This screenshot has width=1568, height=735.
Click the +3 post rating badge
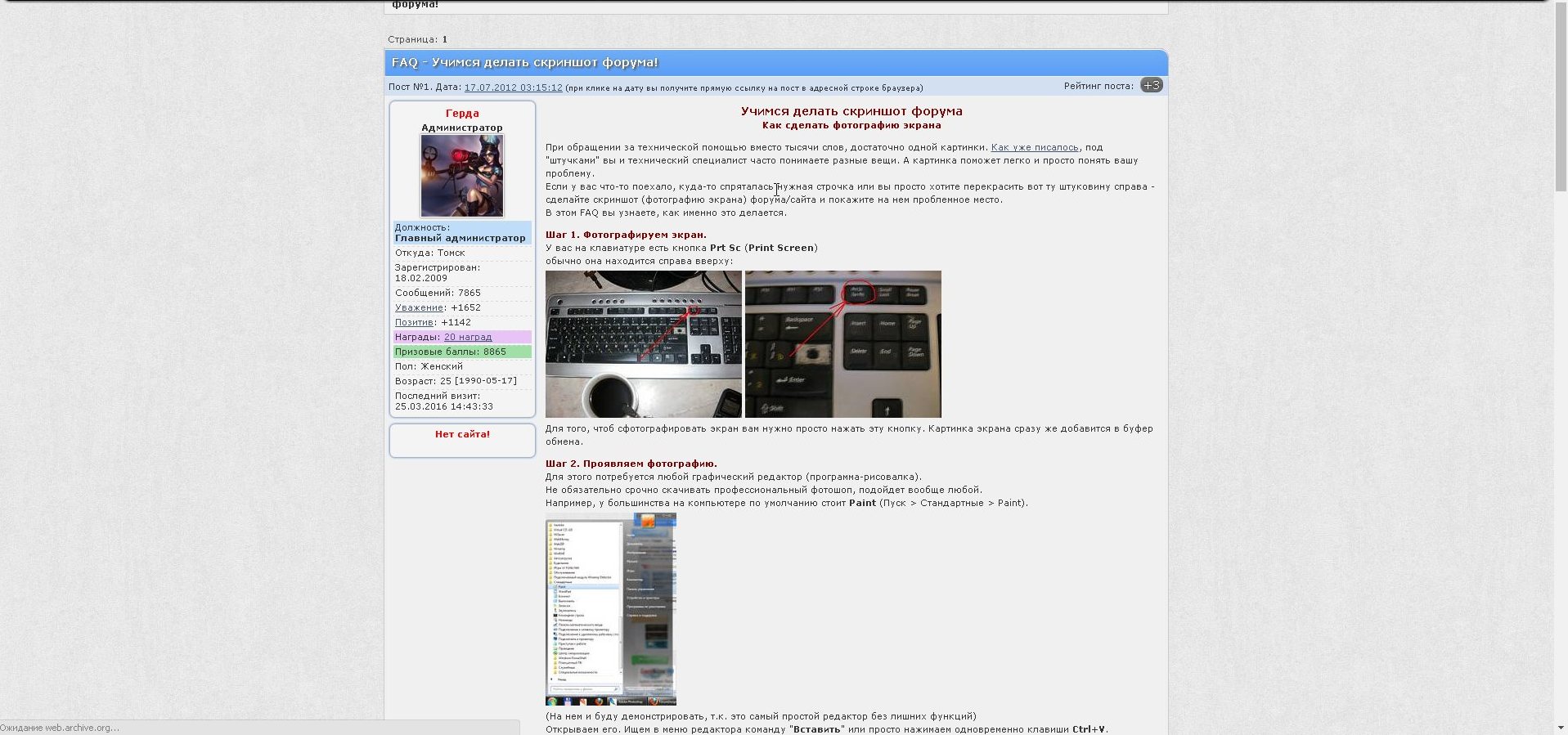pos(1151,85)
